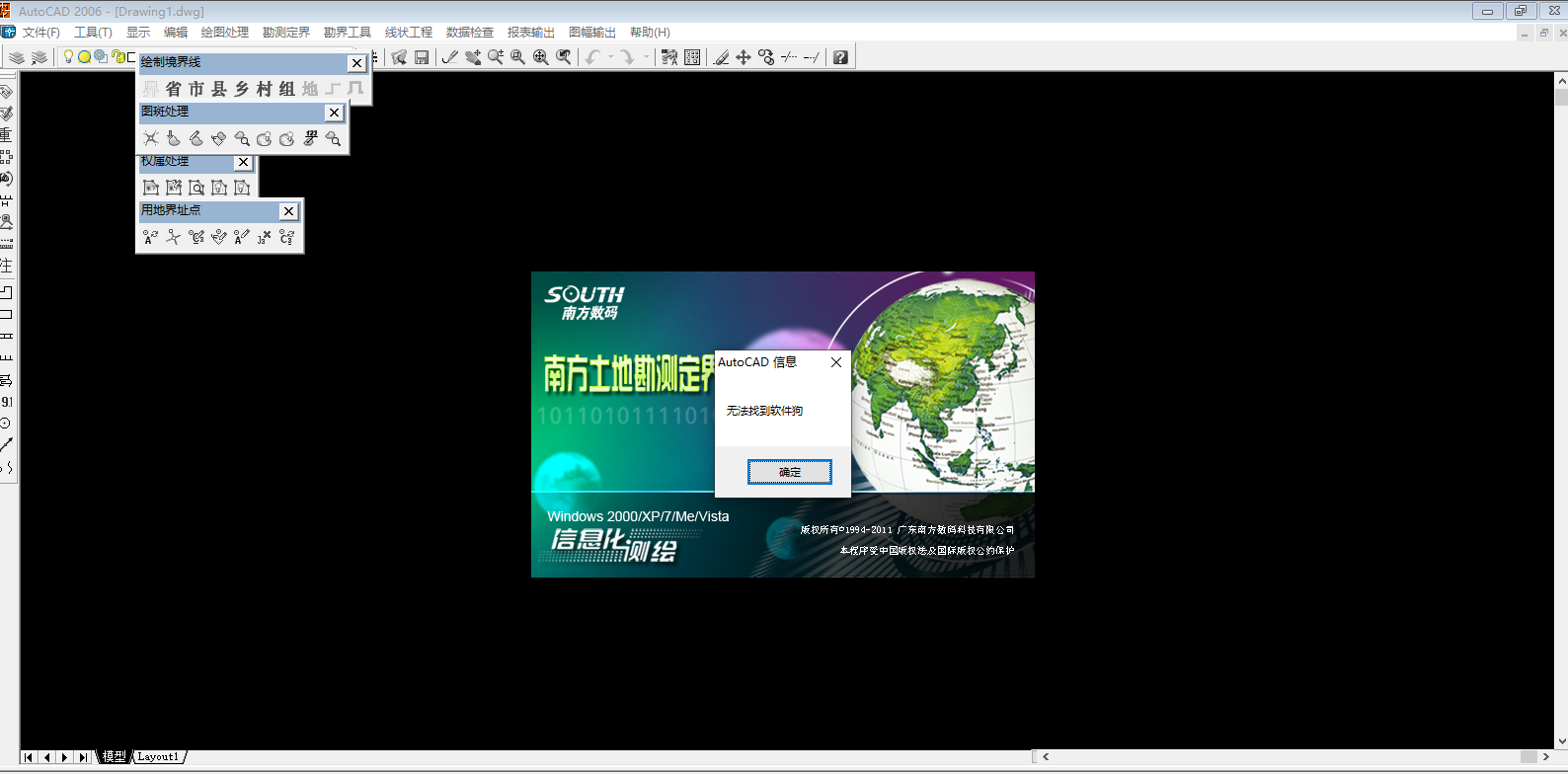Click the 组 group boundary icon
Screen dimensions: 1568x774
click(x=287, y=89)
